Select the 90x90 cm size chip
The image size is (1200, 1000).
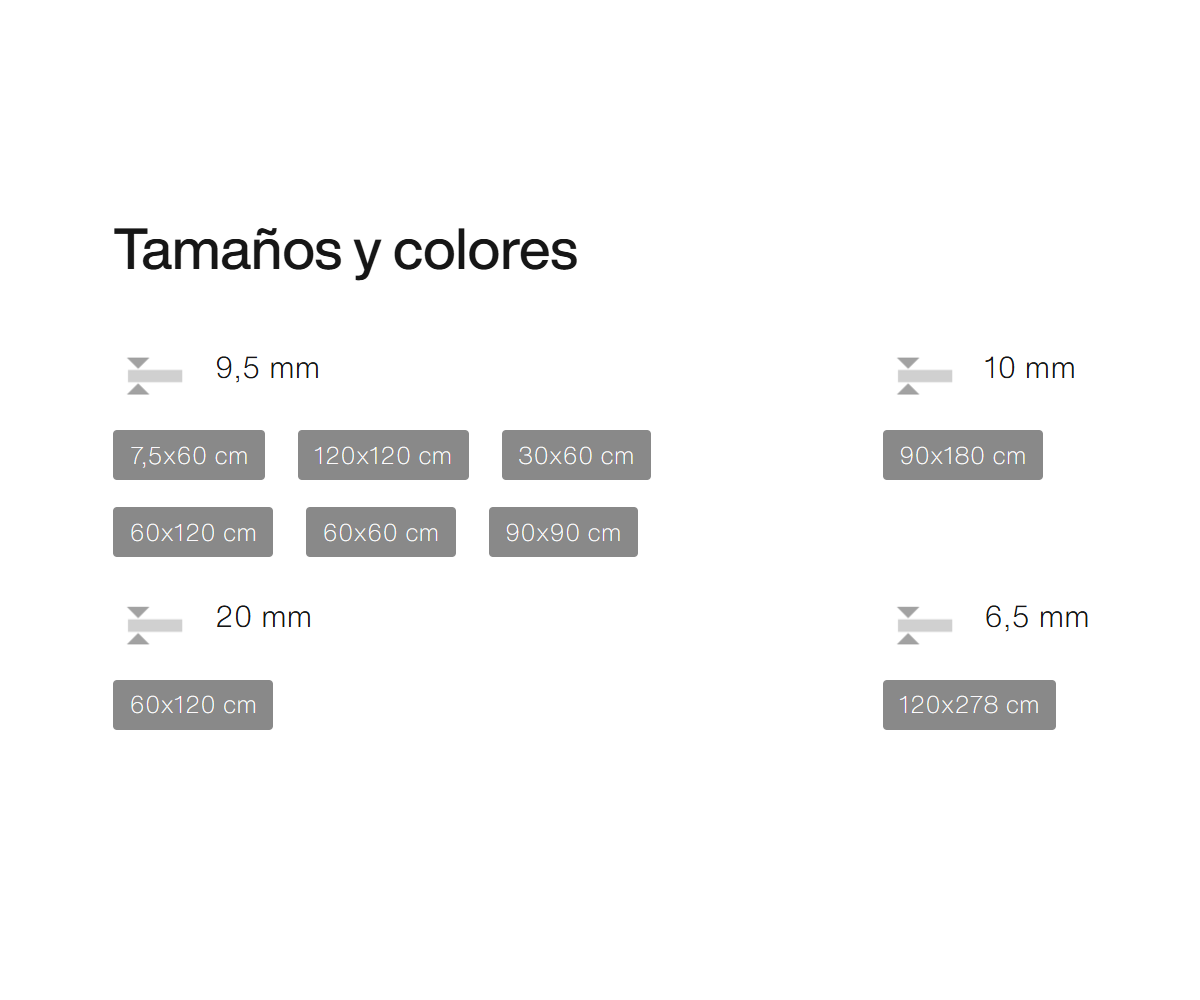[x=563, y=532]
